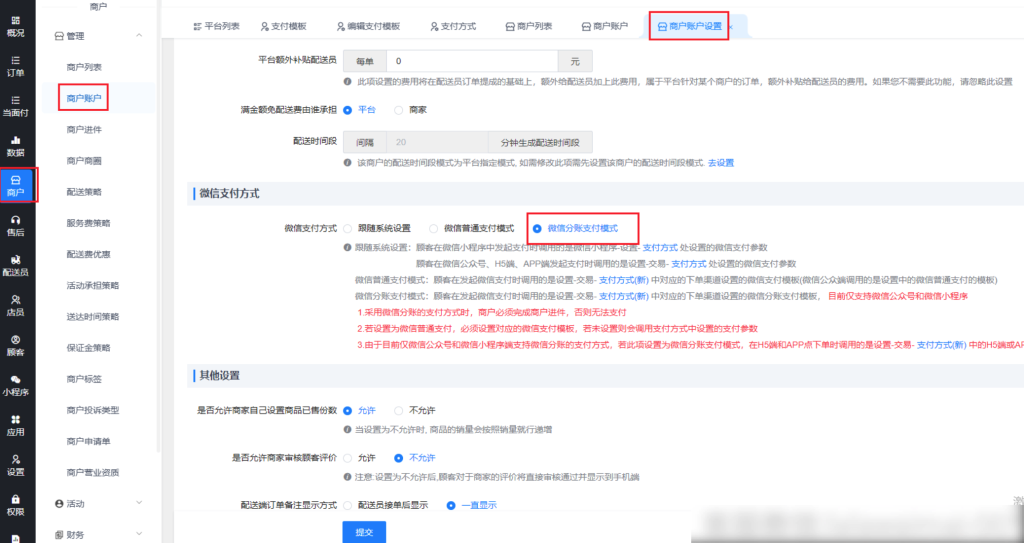The image size is (1024, 543).
Task: Click the 去设置 link
Action: pyautogui.click(x=720, y=162)
